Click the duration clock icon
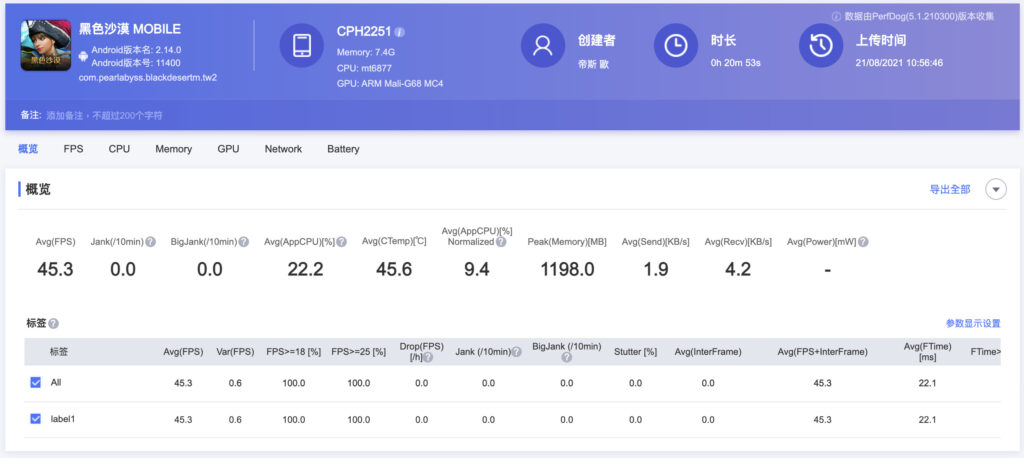The height and width of the screenshot is (458, 1024). pyautogui.click(x=676, y=45)
